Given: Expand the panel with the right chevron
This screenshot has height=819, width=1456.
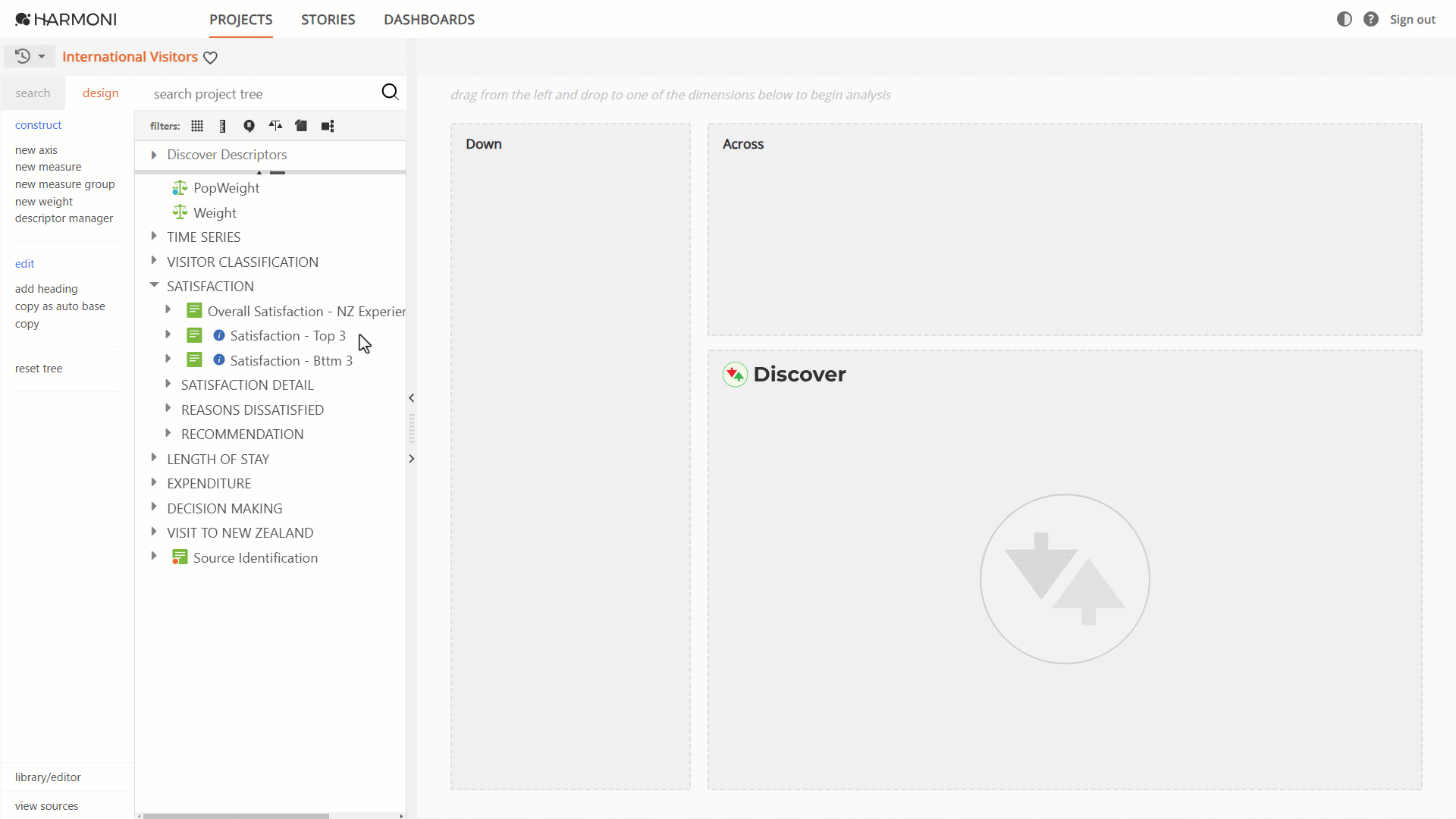Looking at the screenshot, I should (412, 459).
